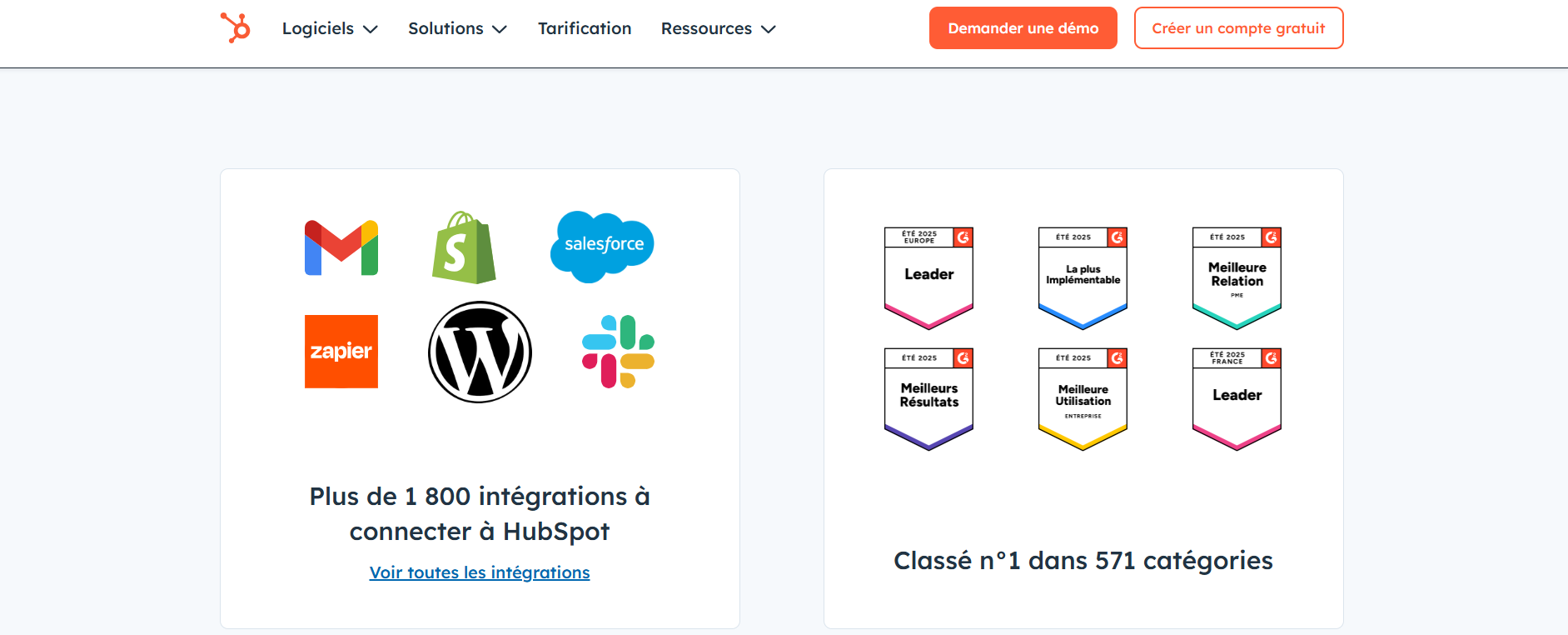Image resolution: width=1568 pixels, height=635 pixels.
Task: Expand the Logiciels dropdown menu
Action: (330, 28)
